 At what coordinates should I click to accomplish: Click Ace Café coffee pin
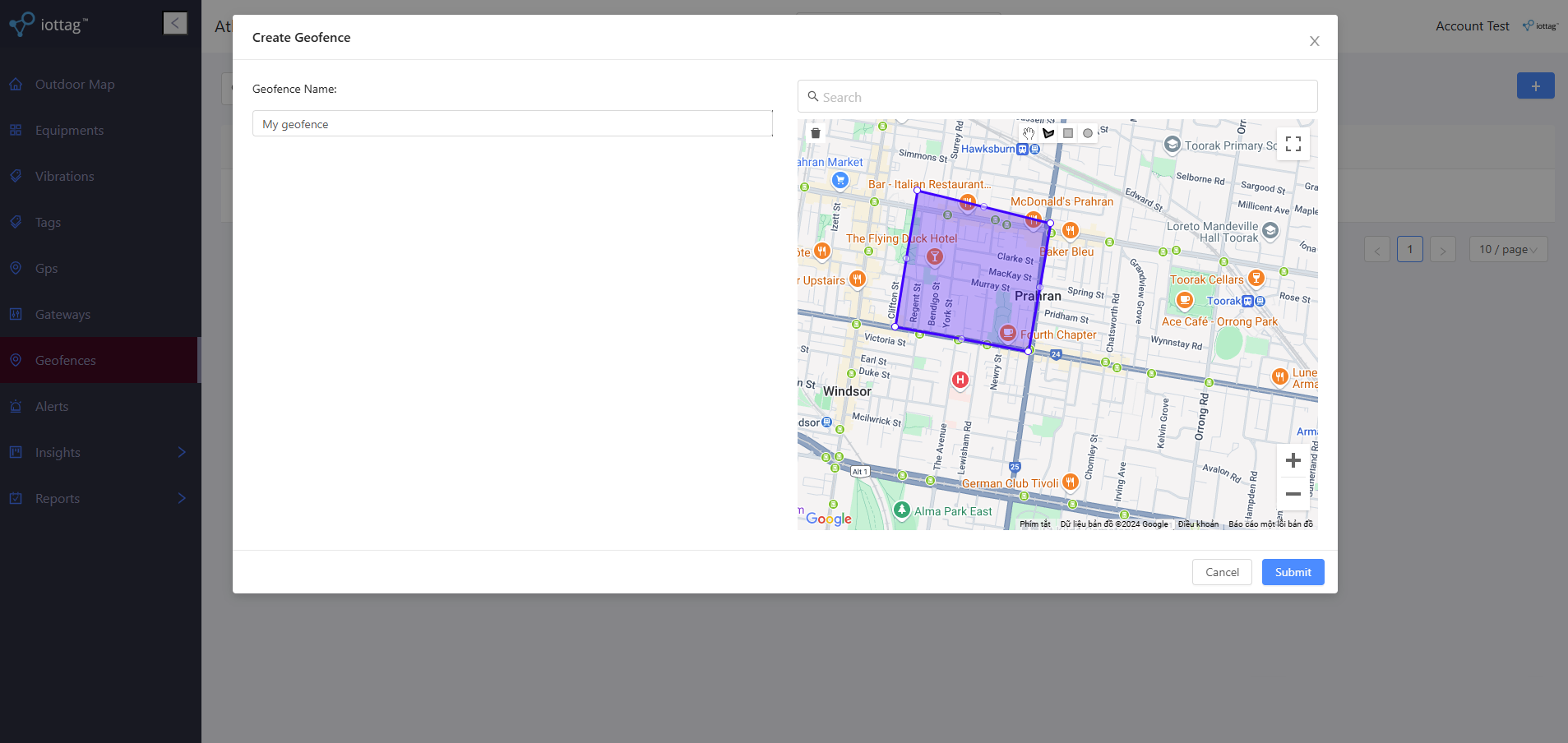(x=1185, y=301)
